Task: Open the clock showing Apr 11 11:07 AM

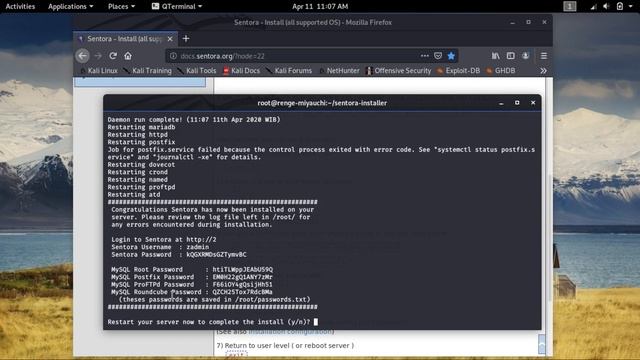Action: (320, 6)
